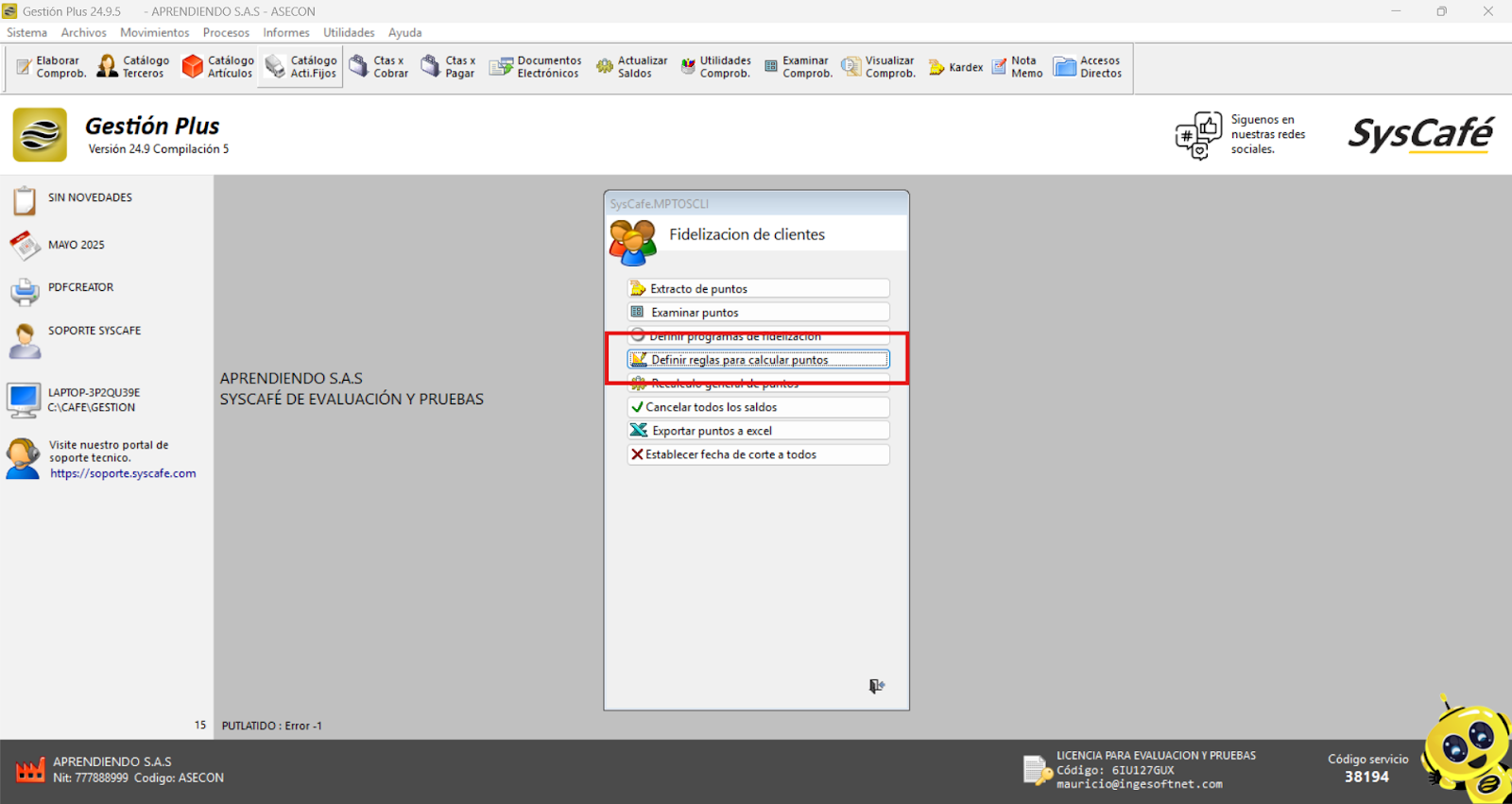Open Elaborar Comprob. toolbar icon

(x=51, y=67)
